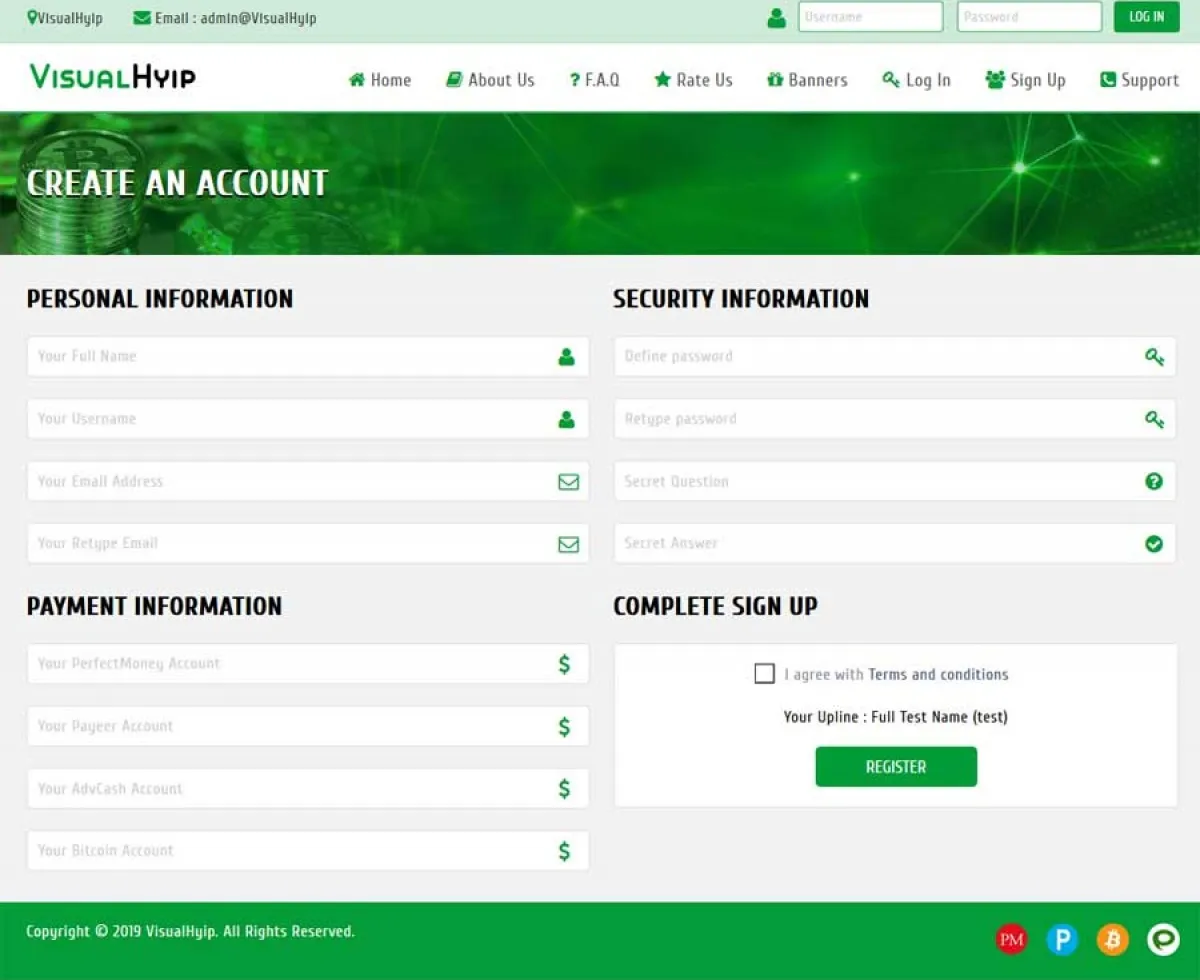
Task: Click the Your Upline Full Test Name text
Action: [896, 717]
